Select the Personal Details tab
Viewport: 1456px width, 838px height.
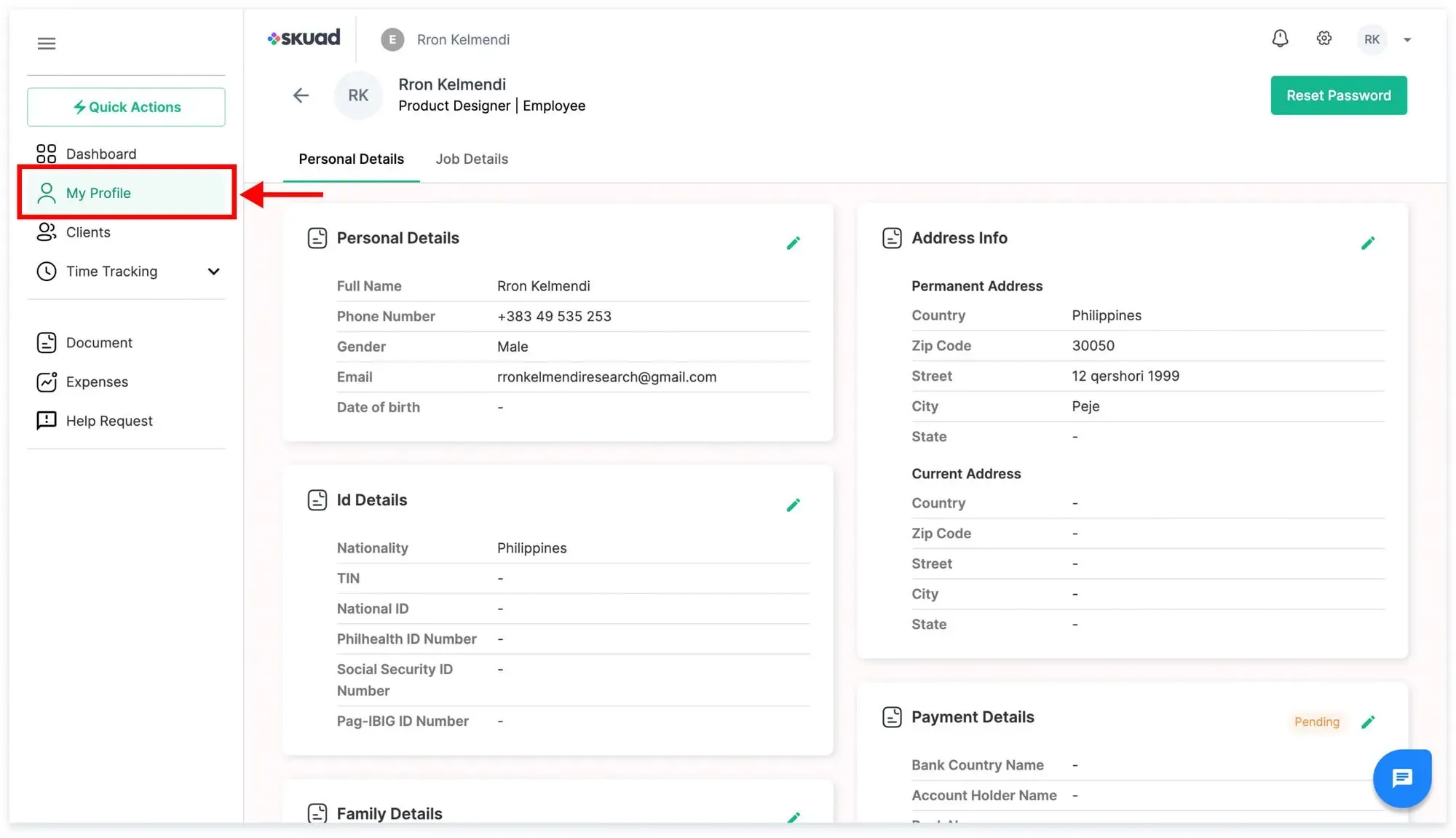351,159
